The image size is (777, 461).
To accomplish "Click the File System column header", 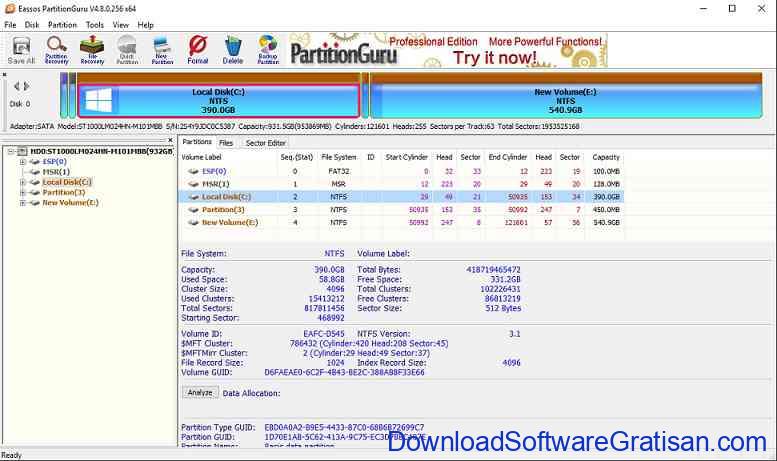I will 339,158.
